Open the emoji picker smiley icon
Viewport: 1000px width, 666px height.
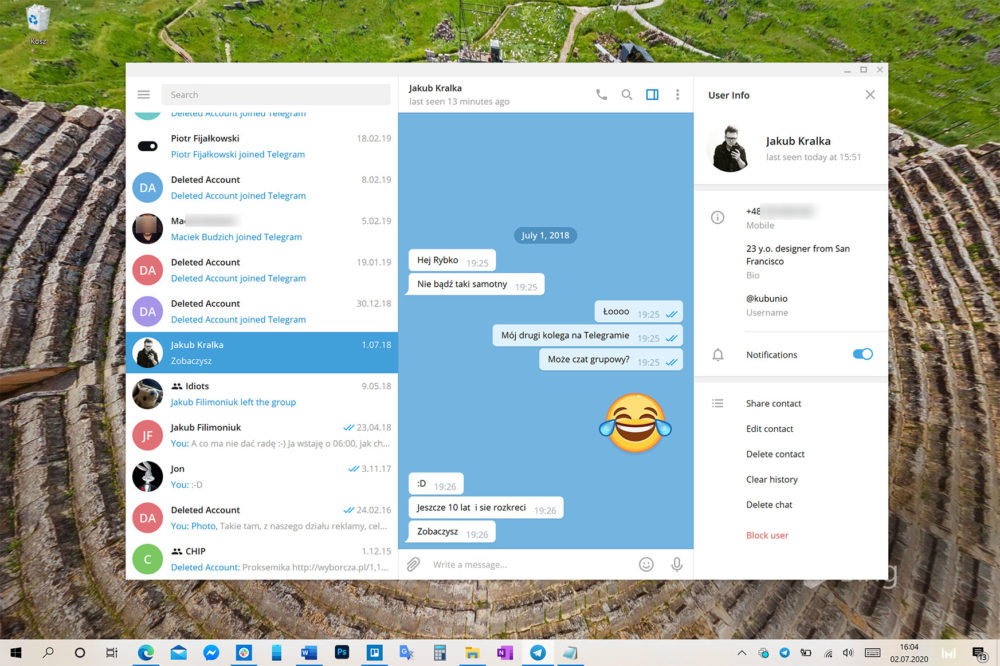[646, 564]
